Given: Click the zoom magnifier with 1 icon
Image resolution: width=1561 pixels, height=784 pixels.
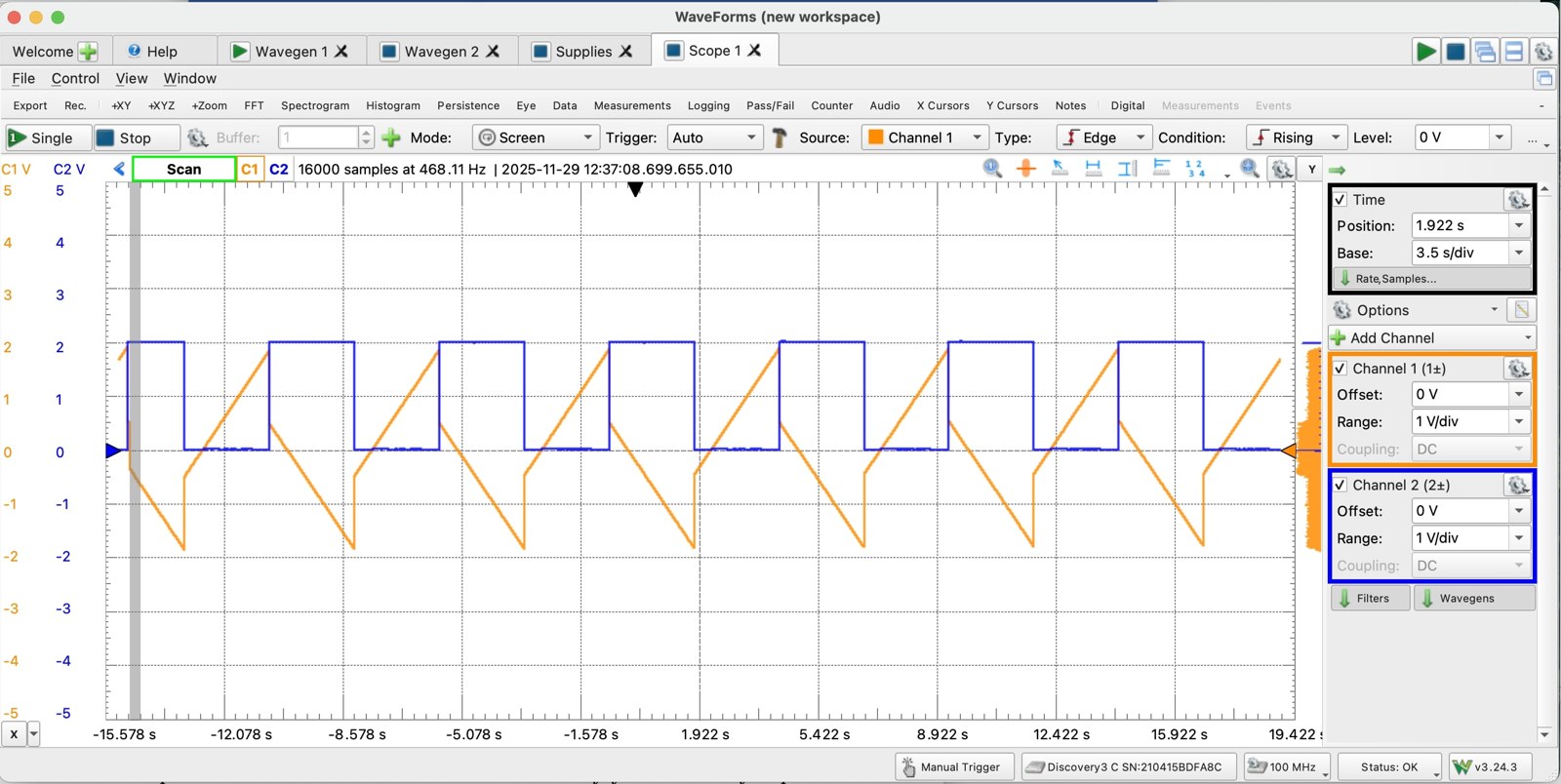Looking at the screenshot, I should pyautogui.click(x=992, y=168).
